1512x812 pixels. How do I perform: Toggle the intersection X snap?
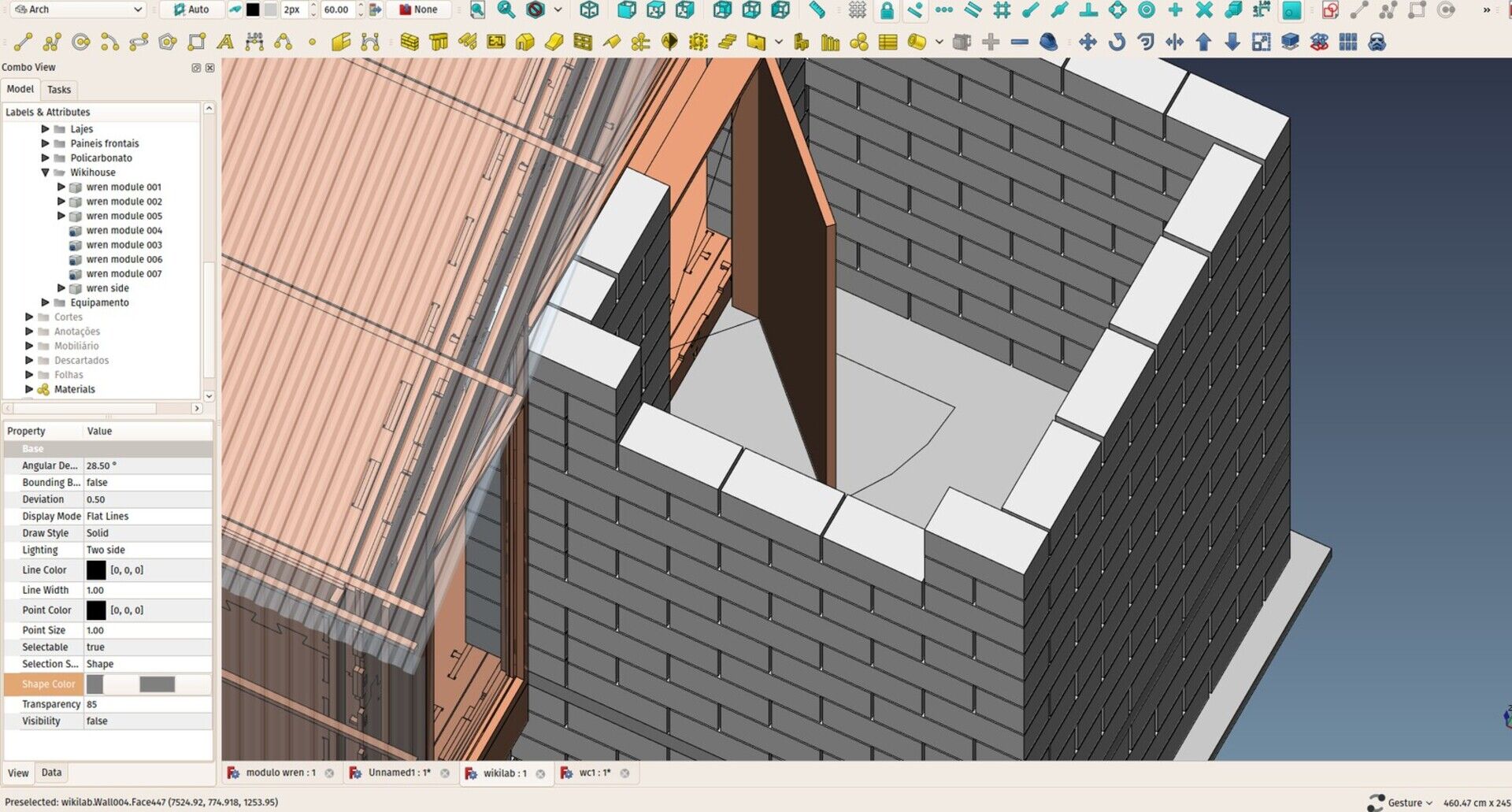click(x=1204, y=9)
